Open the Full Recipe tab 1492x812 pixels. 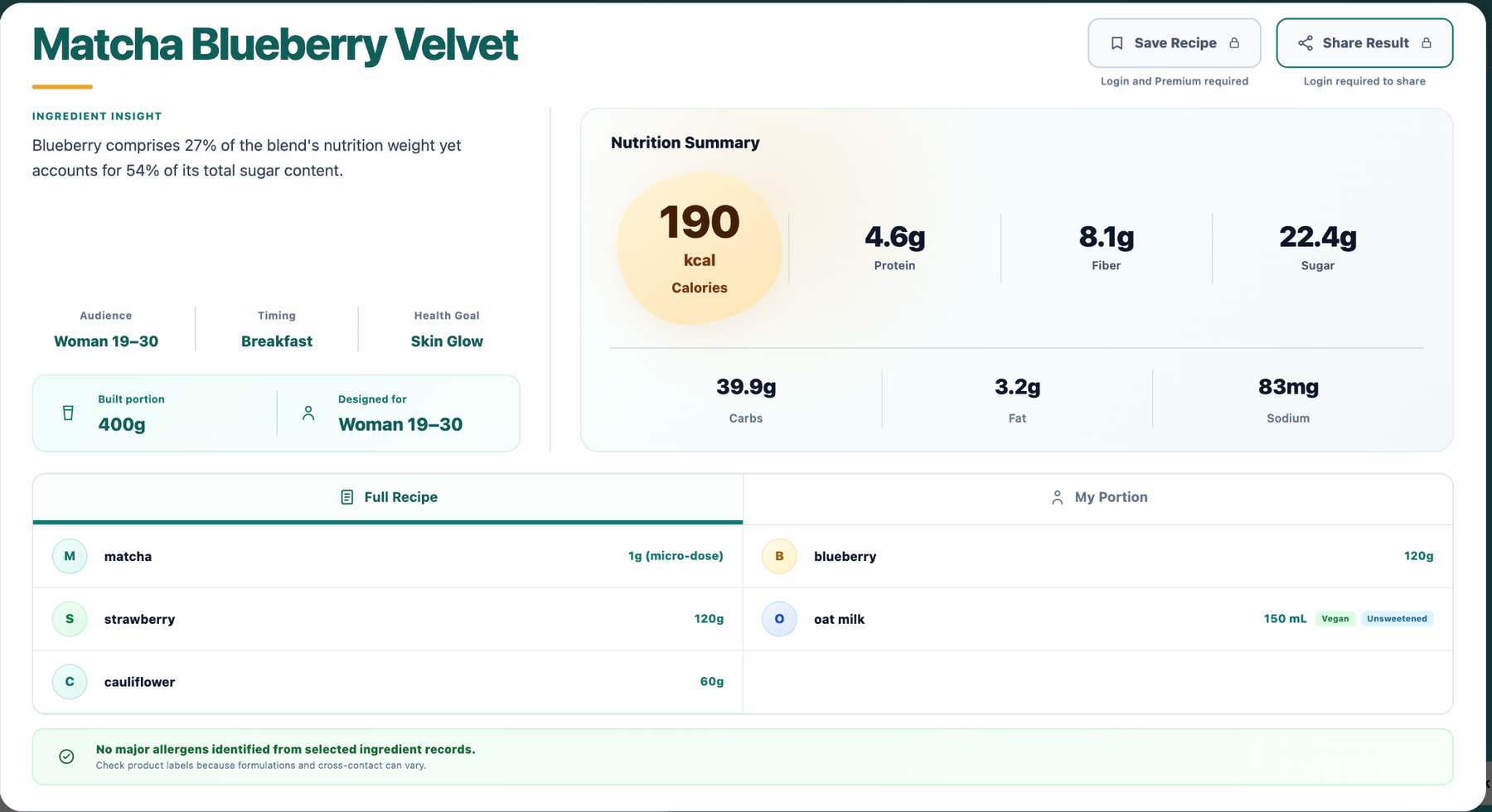388,498
